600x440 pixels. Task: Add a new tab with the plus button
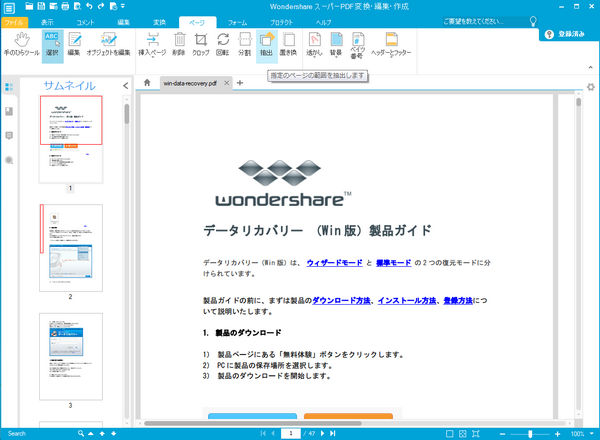click(240, 83)
